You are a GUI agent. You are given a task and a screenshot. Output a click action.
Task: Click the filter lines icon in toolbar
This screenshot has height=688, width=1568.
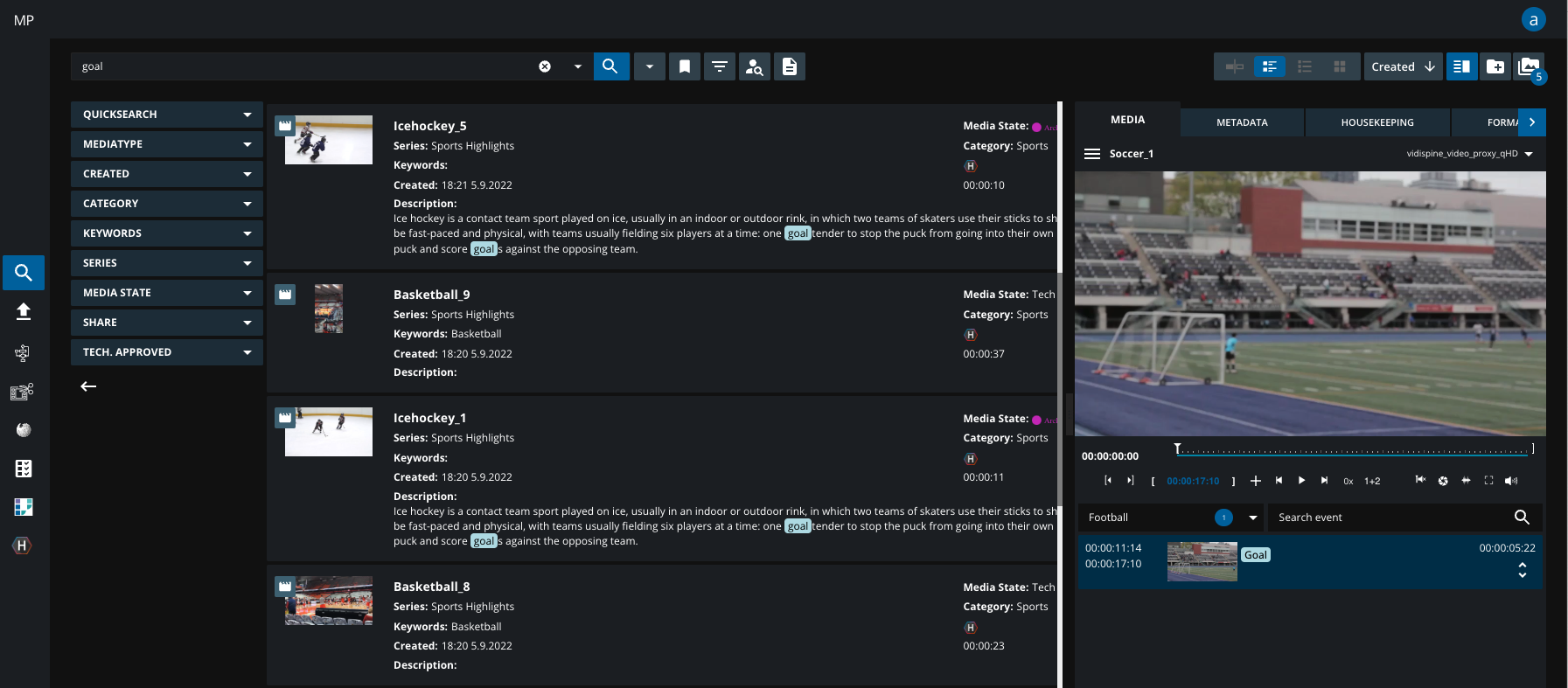[720, 66]
